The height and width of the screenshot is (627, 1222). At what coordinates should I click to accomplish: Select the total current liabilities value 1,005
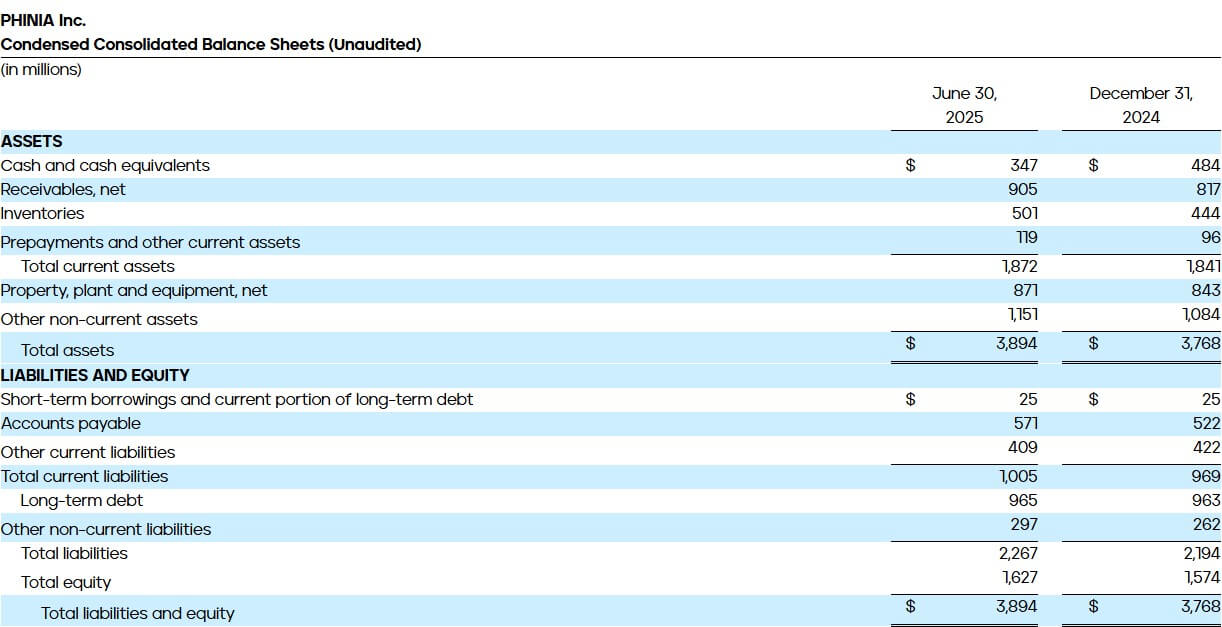pyautogui.click(x=1020, y=477)
